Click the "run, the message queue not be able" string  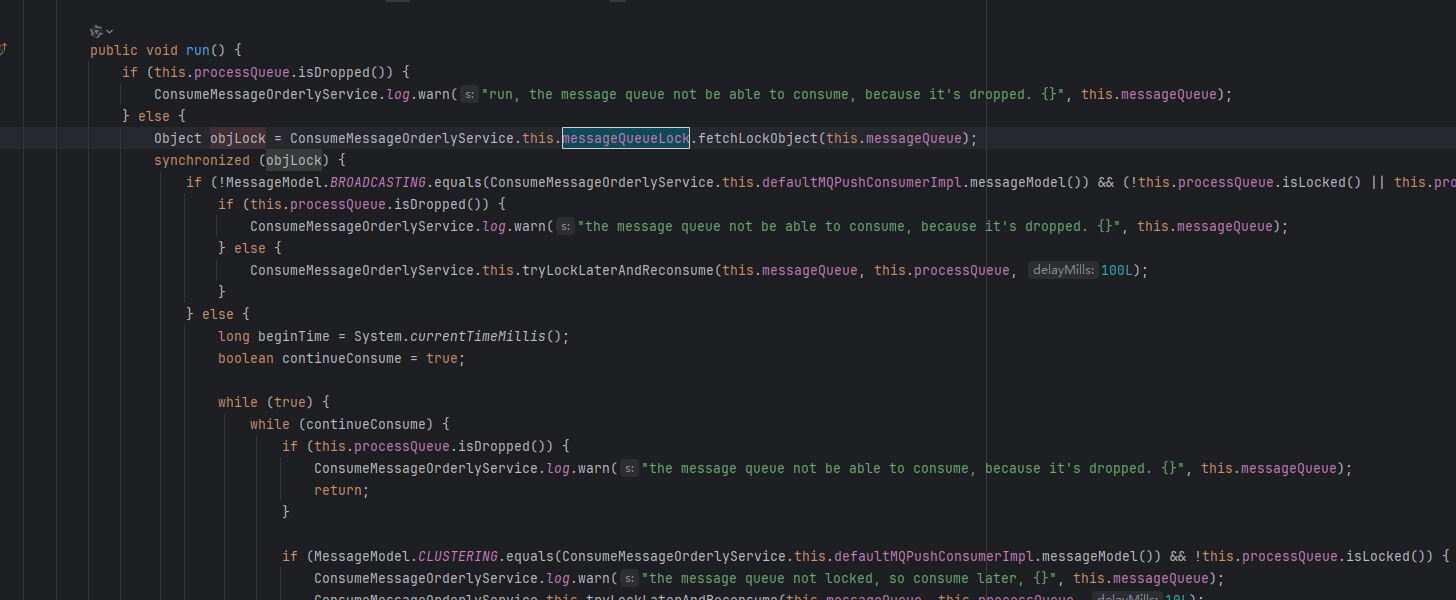click(x=774, y=94)
